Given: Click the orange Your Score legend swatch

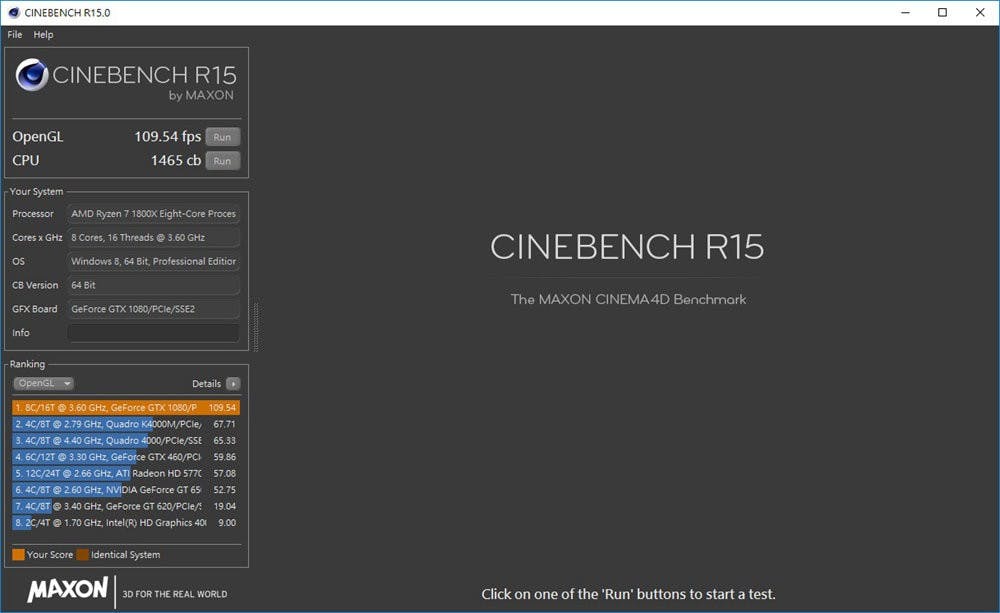Looking at the screenshot, I should (18, 555).
